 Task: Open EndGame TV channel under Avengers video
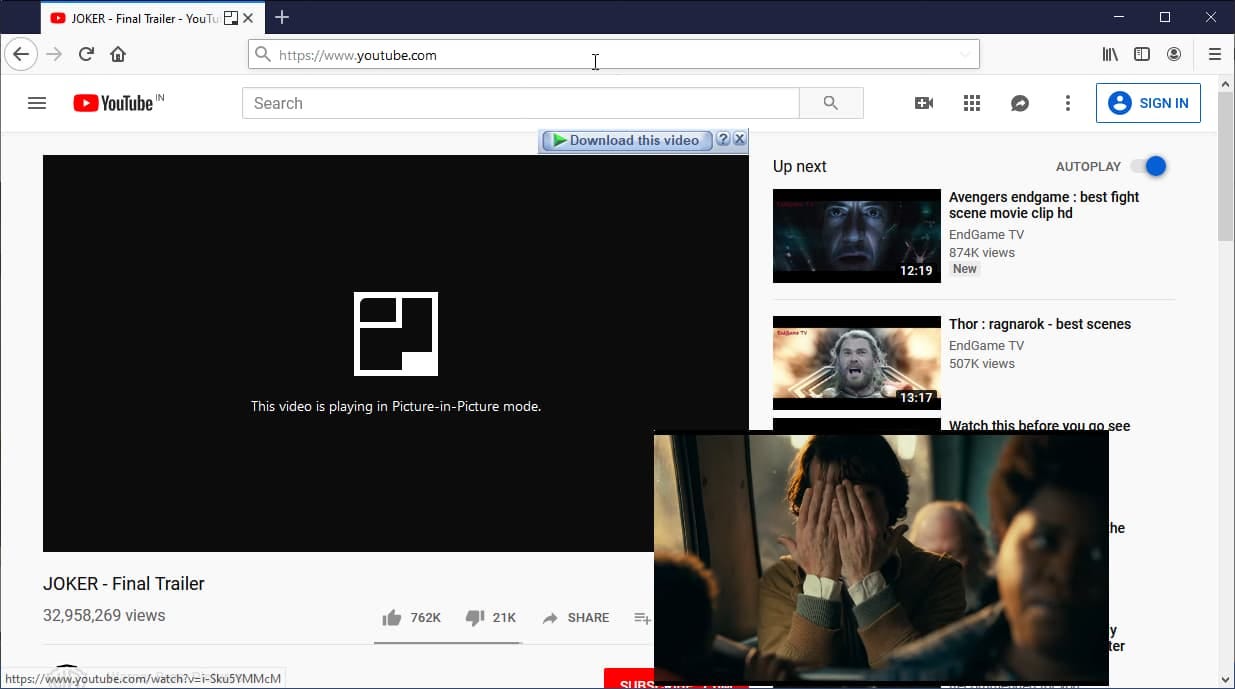point(986,235)
